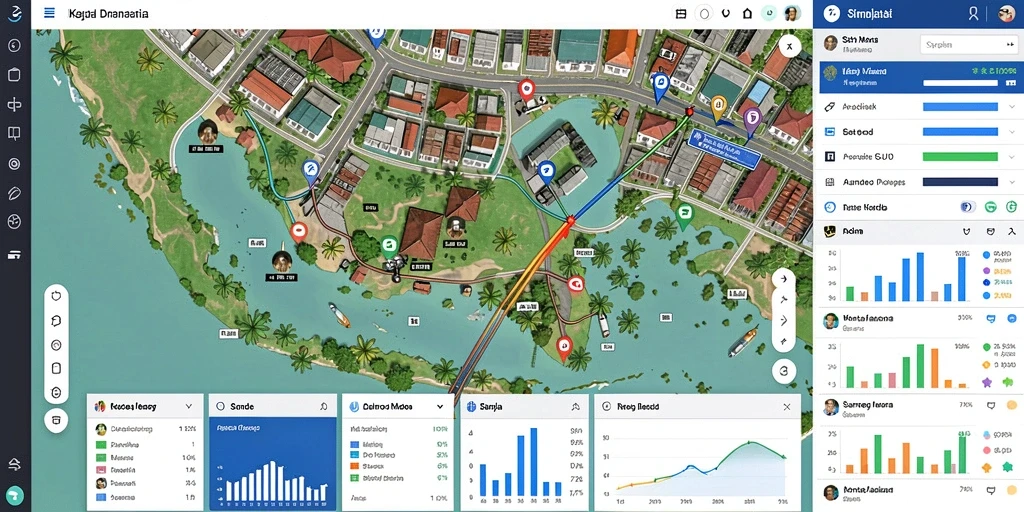Click the green Pocruto SUO progress bar
Viewport: 1024px width, 512px height.
tap(960, 157)
